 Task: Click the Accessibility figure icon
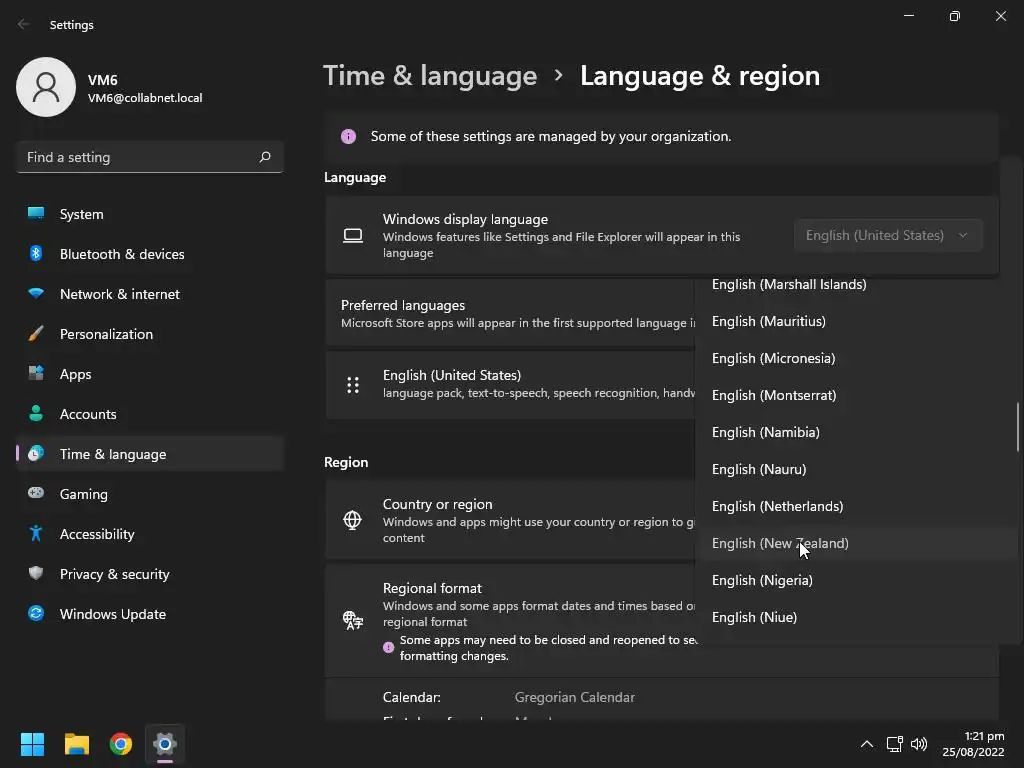tap(36, 534)
